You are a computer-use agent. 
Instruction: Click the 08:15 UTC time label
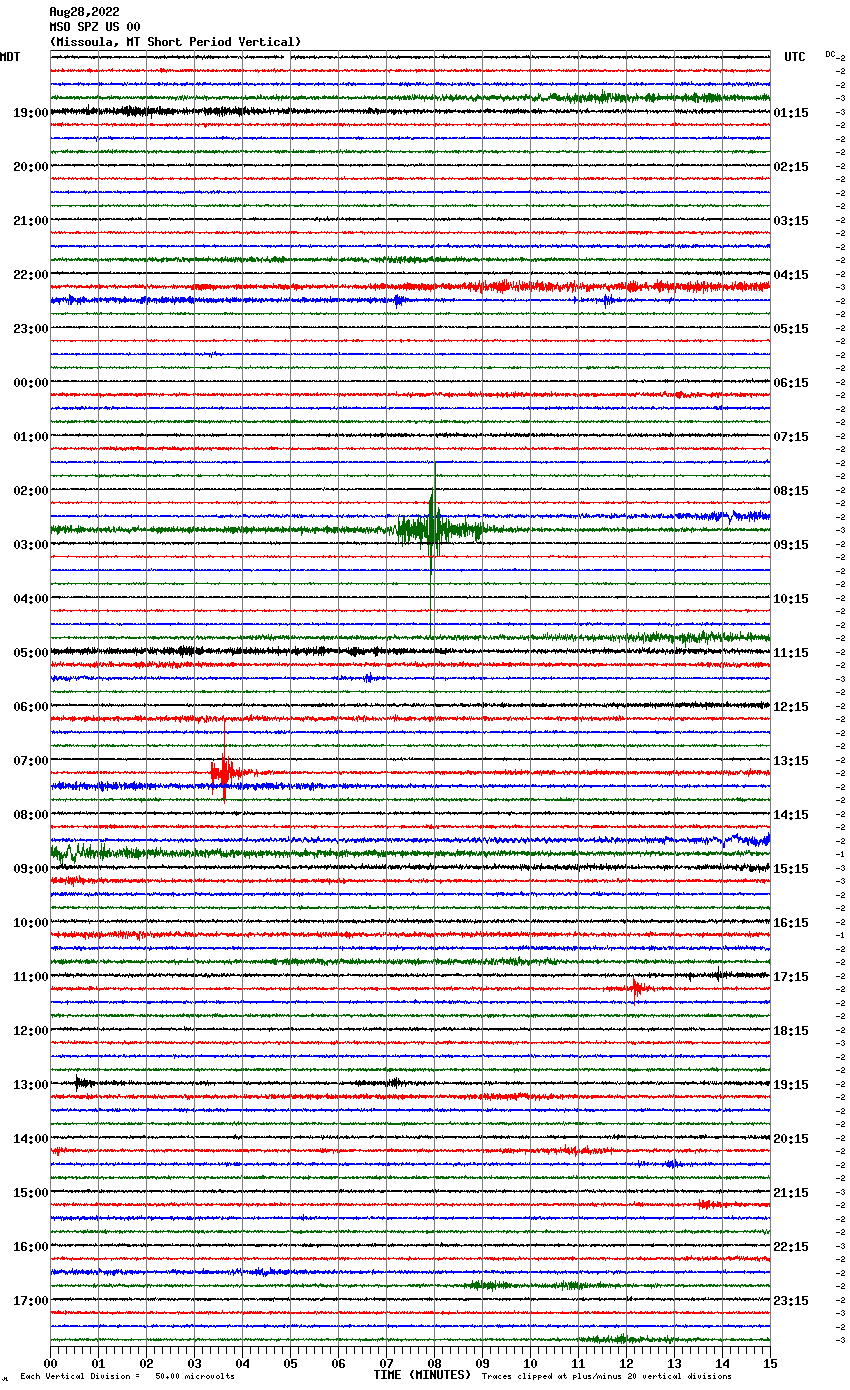tap(791, 491)
